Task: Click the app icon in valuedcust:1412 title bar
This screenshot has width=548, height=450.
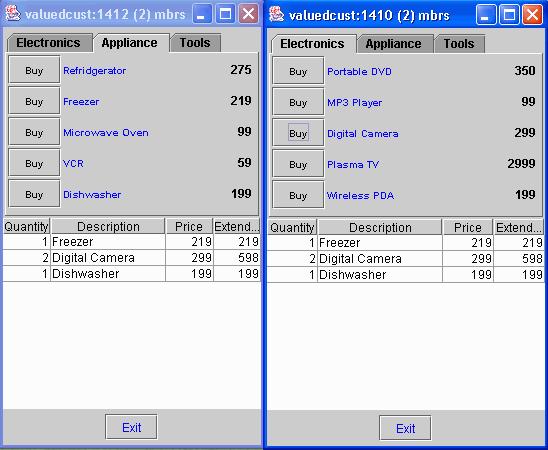Action: click(x=13, y=14)
